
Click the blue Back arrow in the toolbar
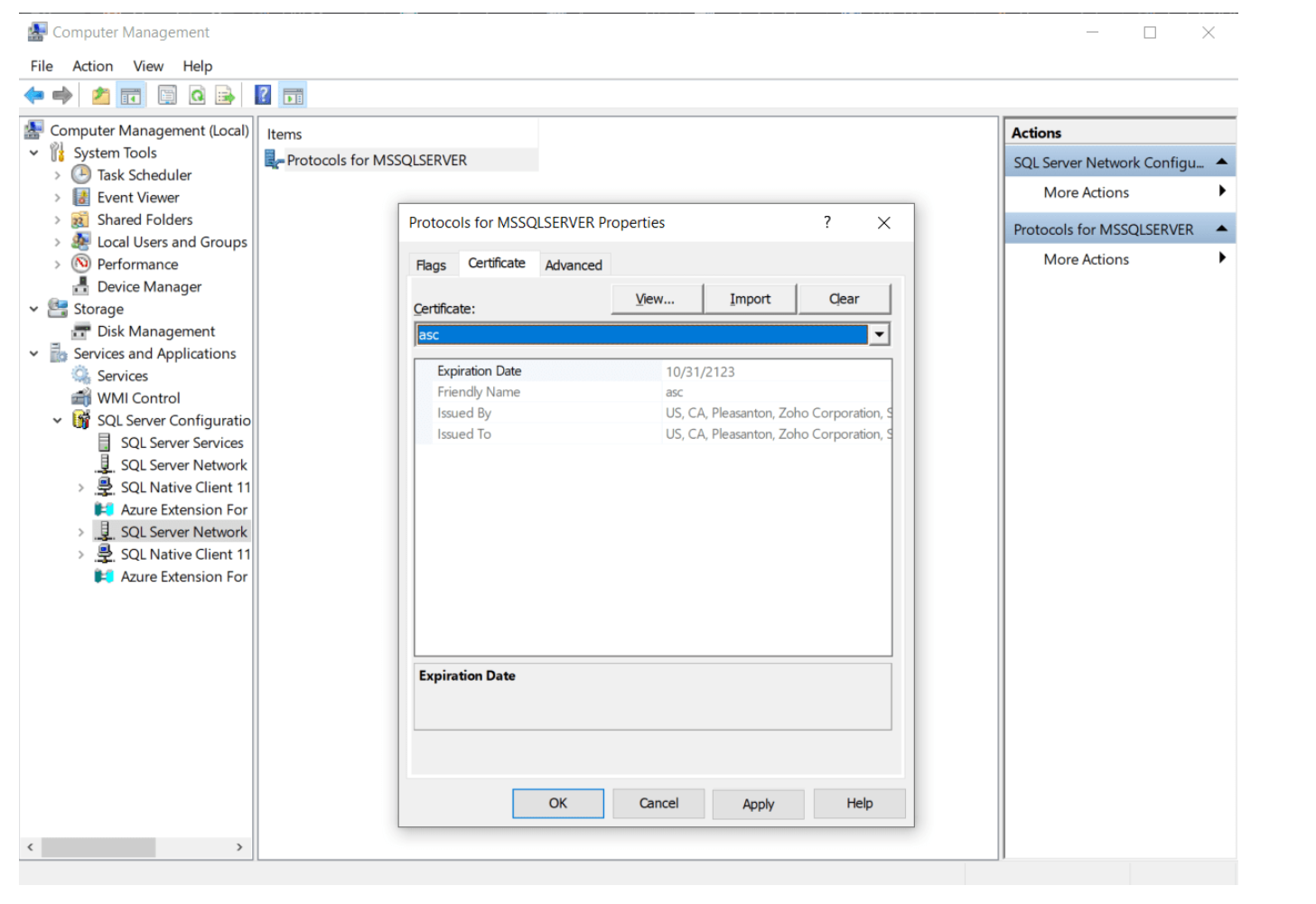pyautogui.click(x=34, y=95)
